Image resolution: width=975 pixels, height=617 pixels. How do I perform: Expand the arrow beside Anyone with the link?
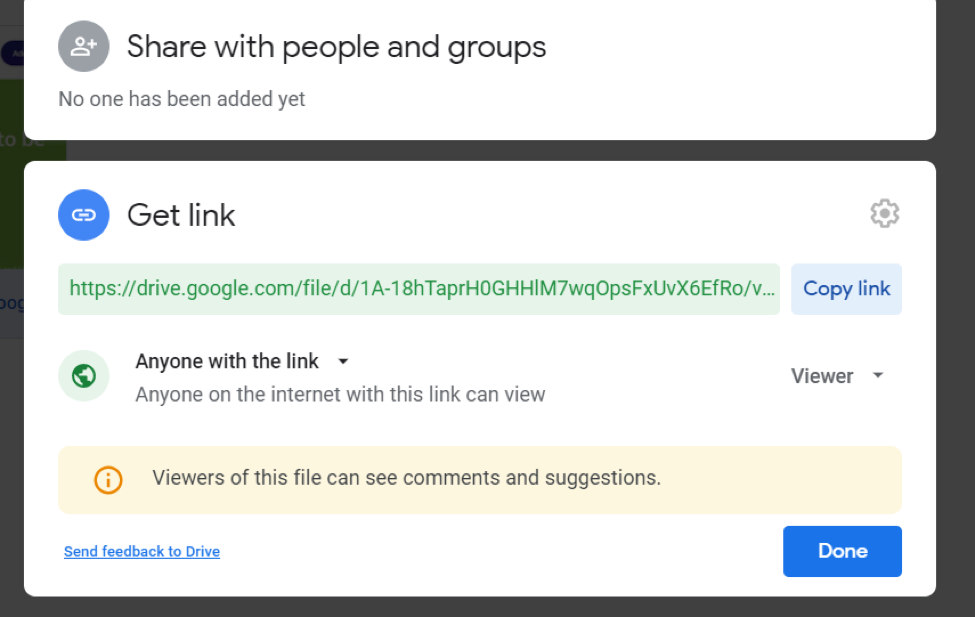343,361
